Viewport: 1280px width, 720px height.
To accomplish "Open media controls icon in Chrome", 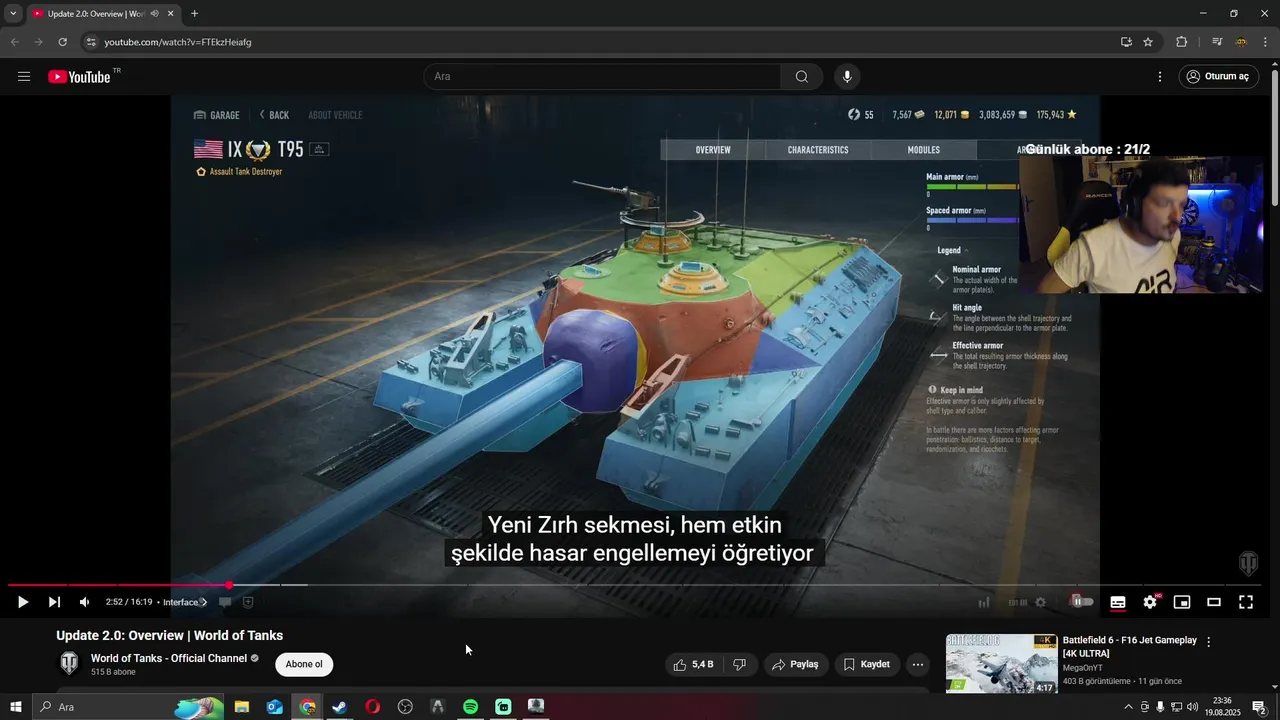I will click(x=1217, y=42).
